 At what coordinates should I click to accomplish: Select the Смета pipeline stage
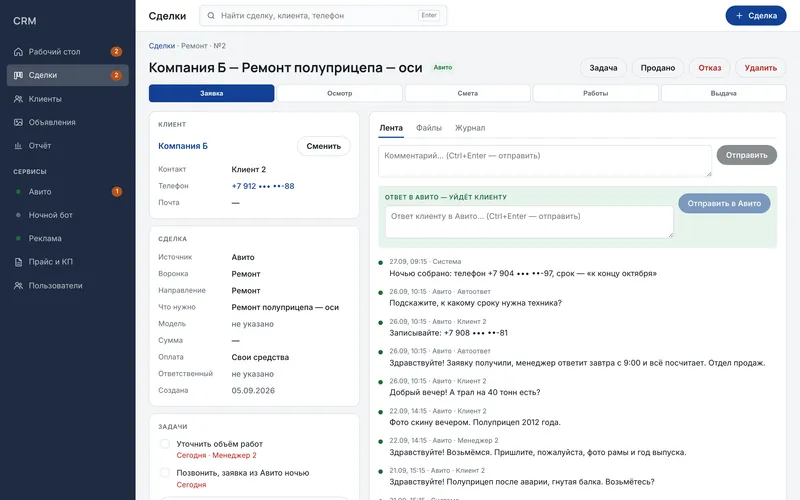tap(467, 93)
